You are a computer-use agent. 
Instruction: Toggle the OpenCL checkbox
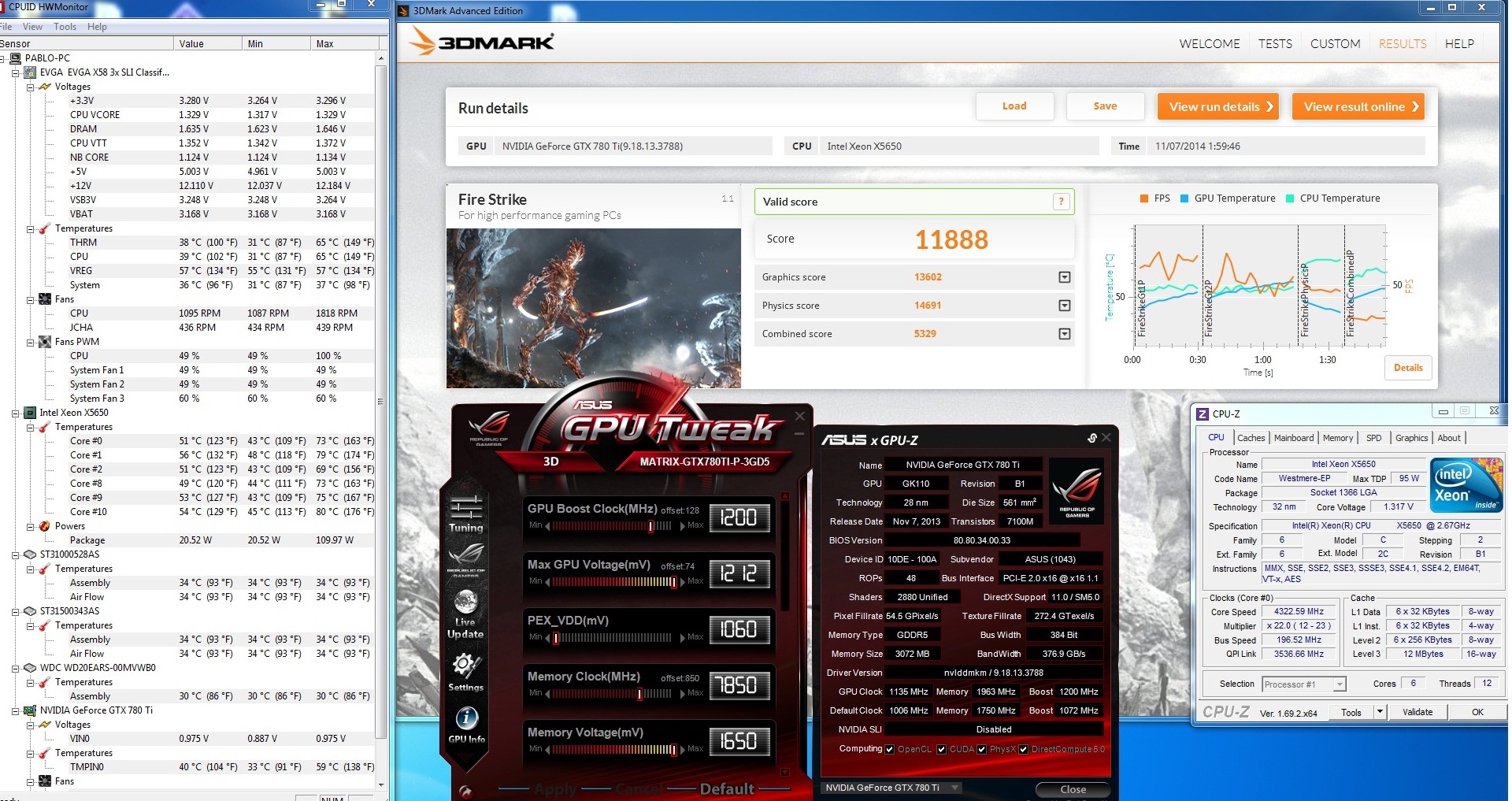[x=890, y=749]
